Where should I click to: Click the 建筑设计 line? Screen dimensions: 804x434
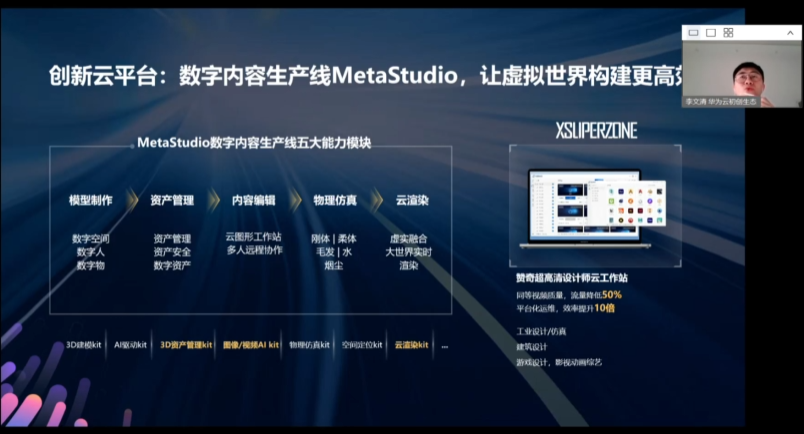coord(532,347)
